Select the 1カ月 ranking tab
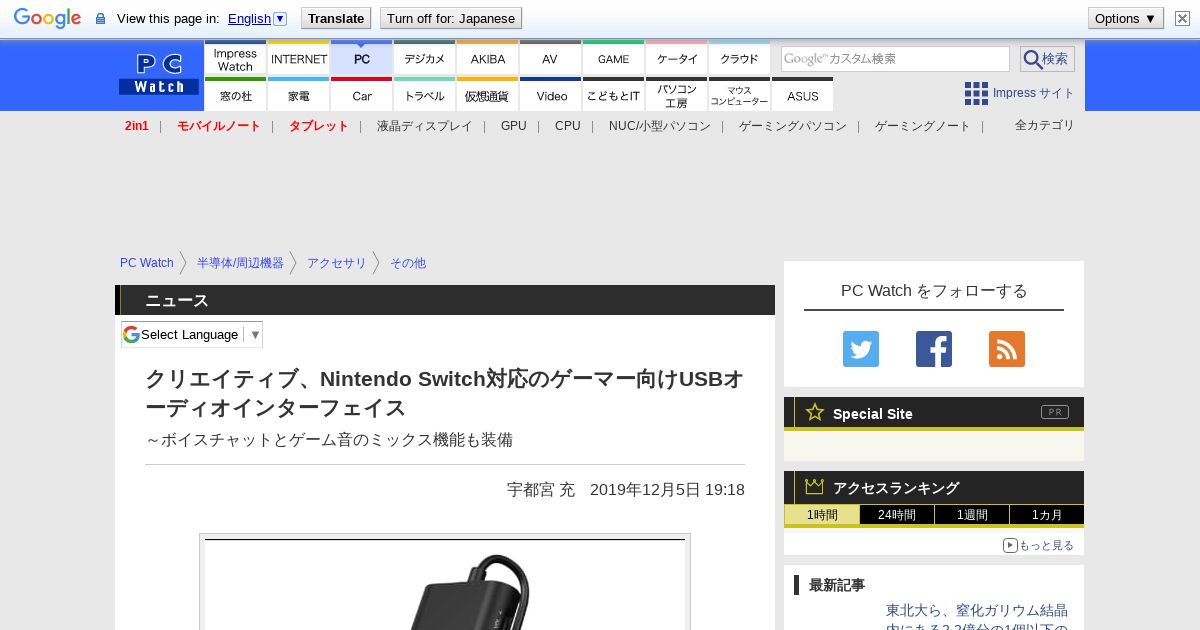1200x630 pixels. (x=1046, y=515)
